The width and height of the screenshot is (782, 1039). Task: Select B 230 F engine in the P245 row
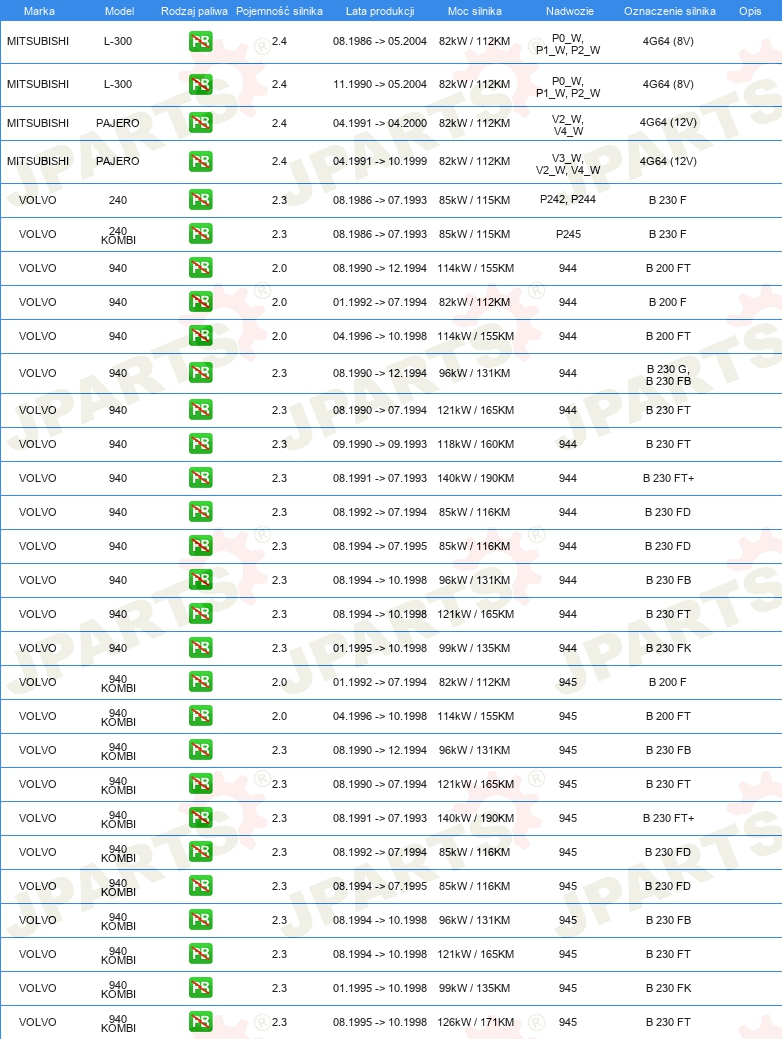(667, 234)
